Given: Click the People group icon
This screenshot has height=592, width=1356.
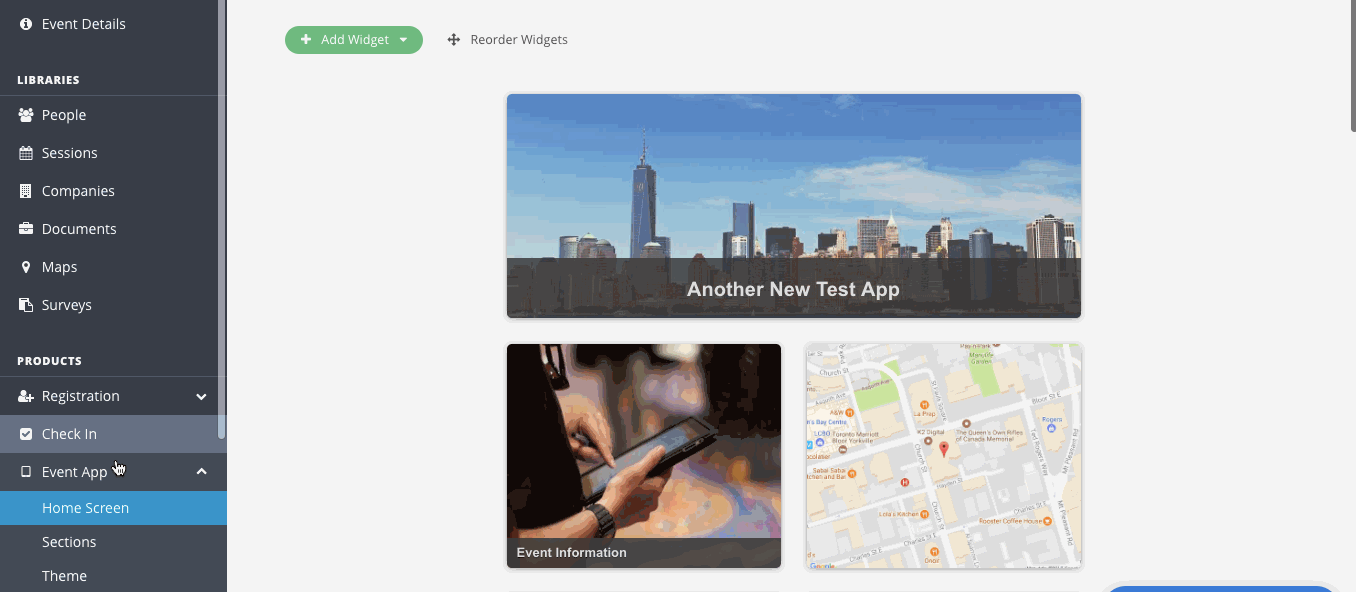Looking at the screenshot, I should click(26, 115).
